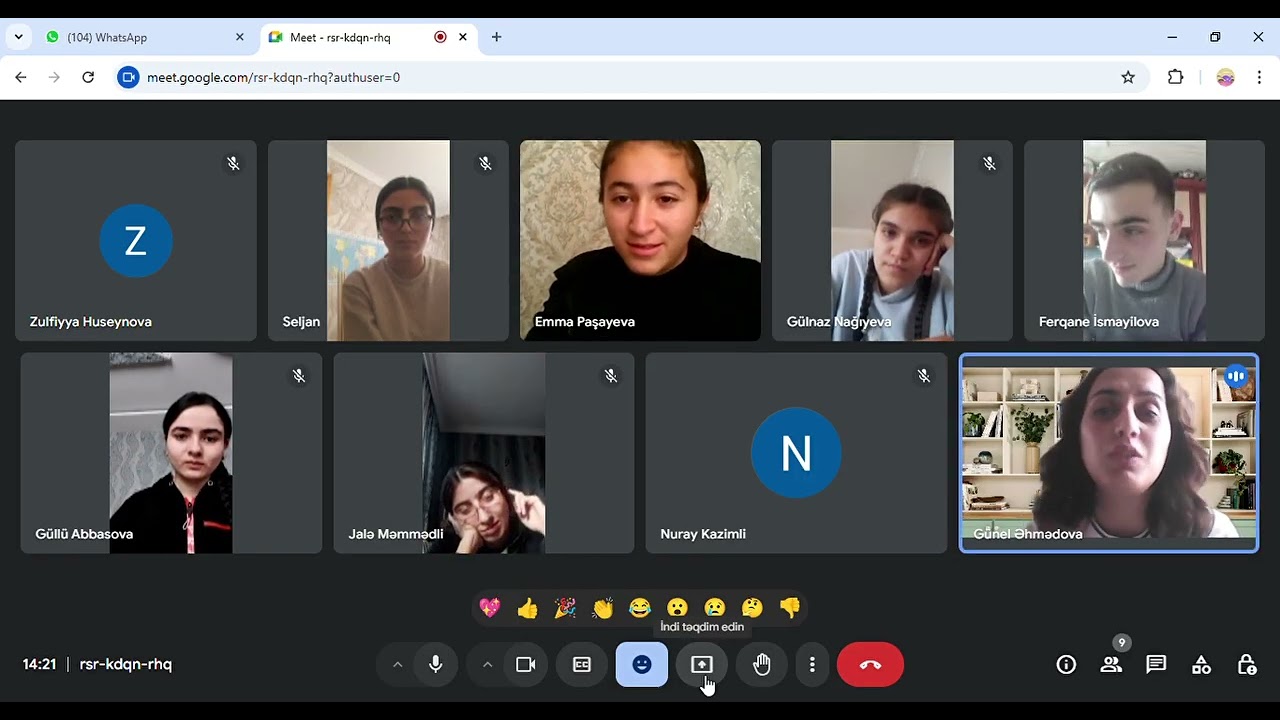Send the clapping hands reaction
The height and width of the screenshot is (720, 1280).
[602, 608]
